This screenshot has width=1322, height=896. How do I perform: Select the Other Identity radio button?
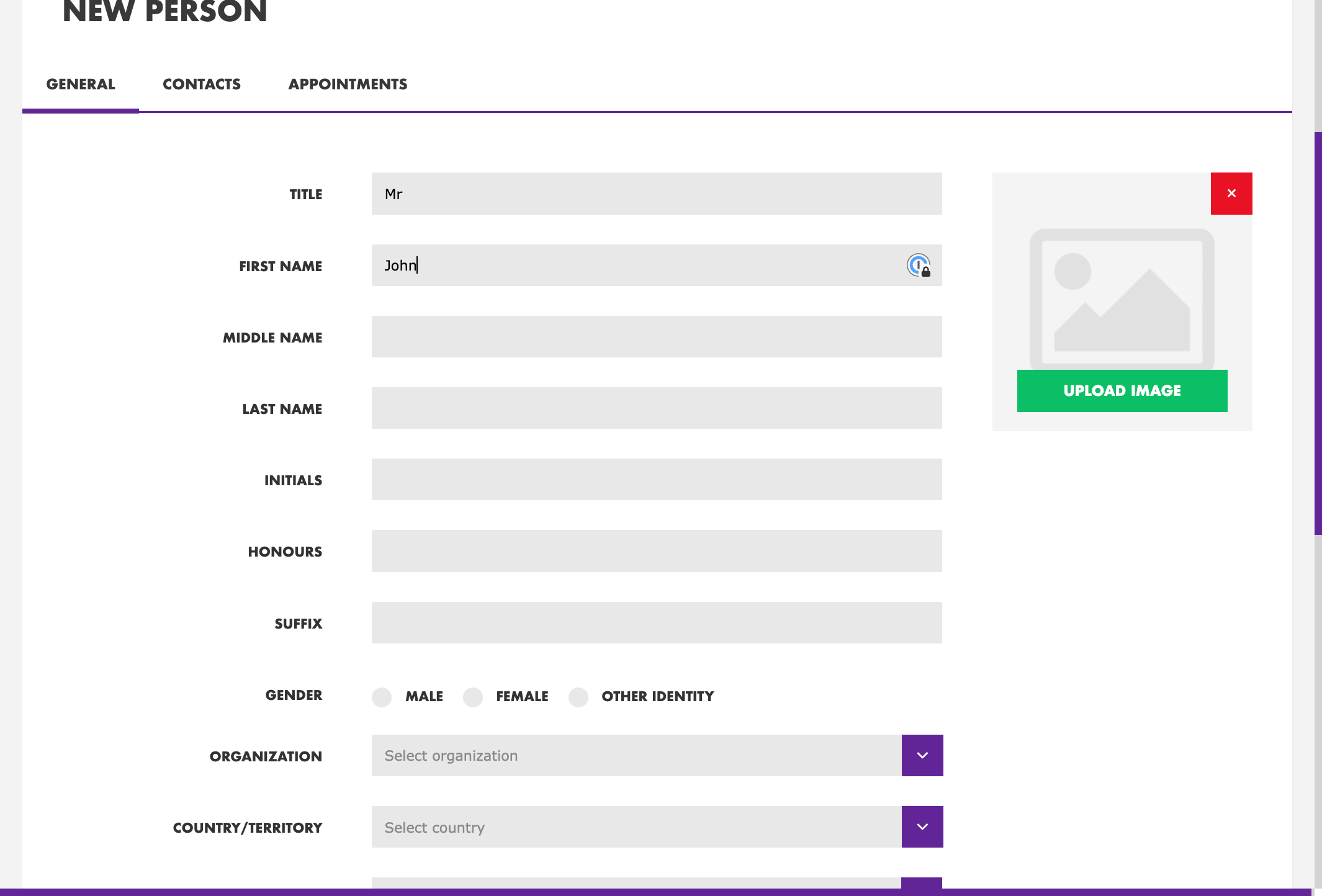(x=578, y=697)
